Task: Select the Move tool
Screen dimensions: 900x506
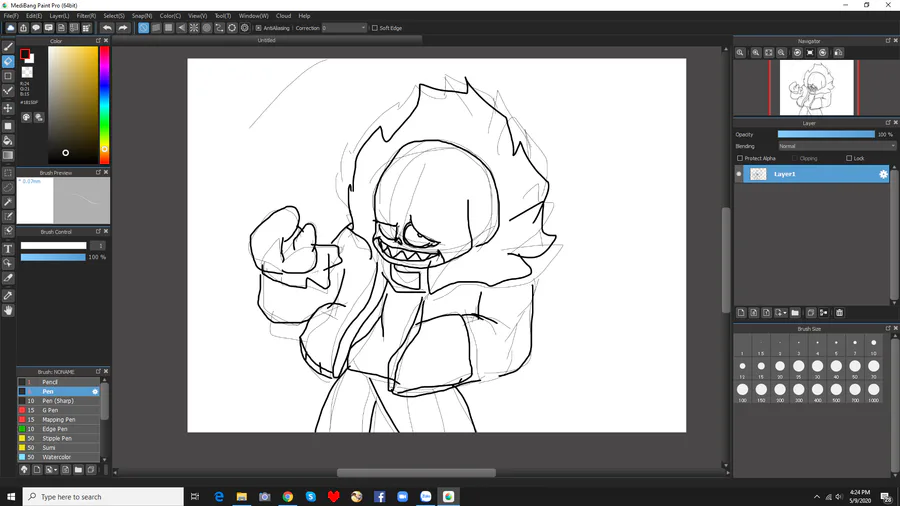Action: point(8,108)
